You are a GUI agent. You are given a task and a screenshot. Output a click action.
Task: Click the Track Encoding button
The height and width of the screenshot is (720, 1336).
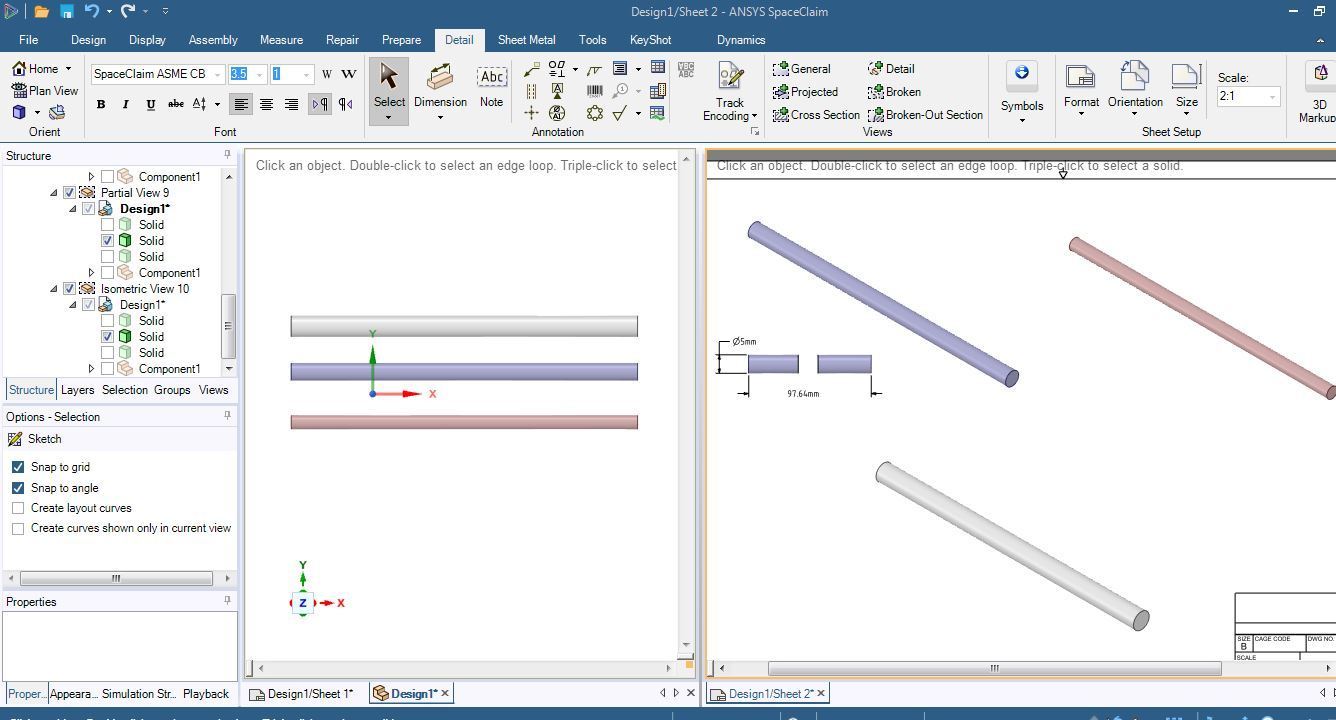730,92
